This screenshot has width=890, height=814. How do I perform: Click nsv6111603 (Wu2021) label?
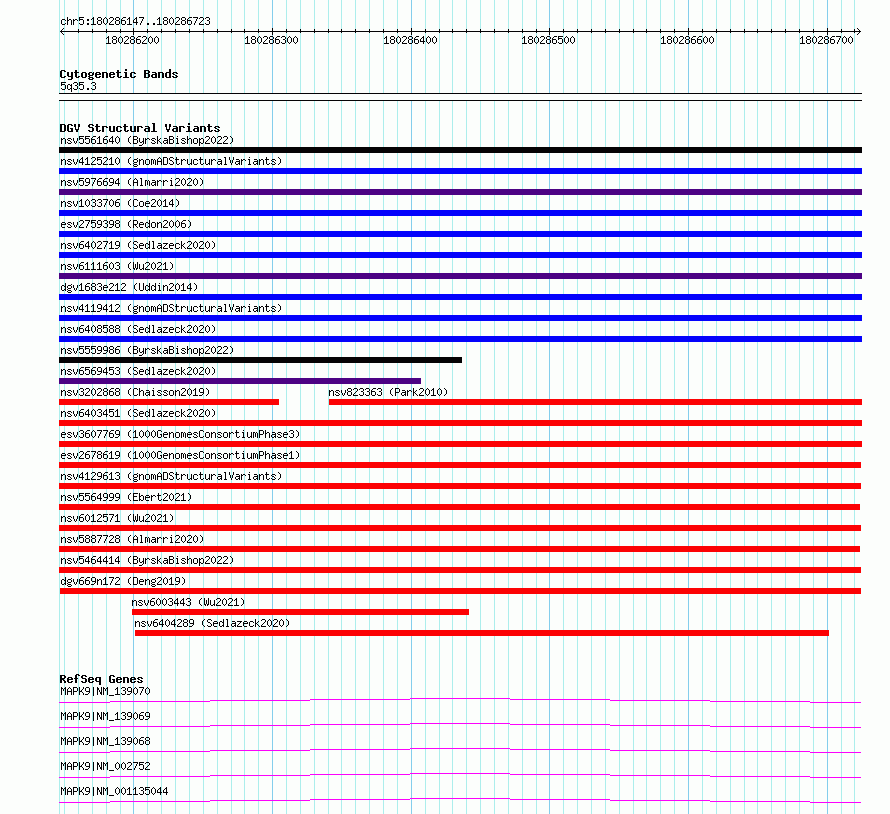117,266
